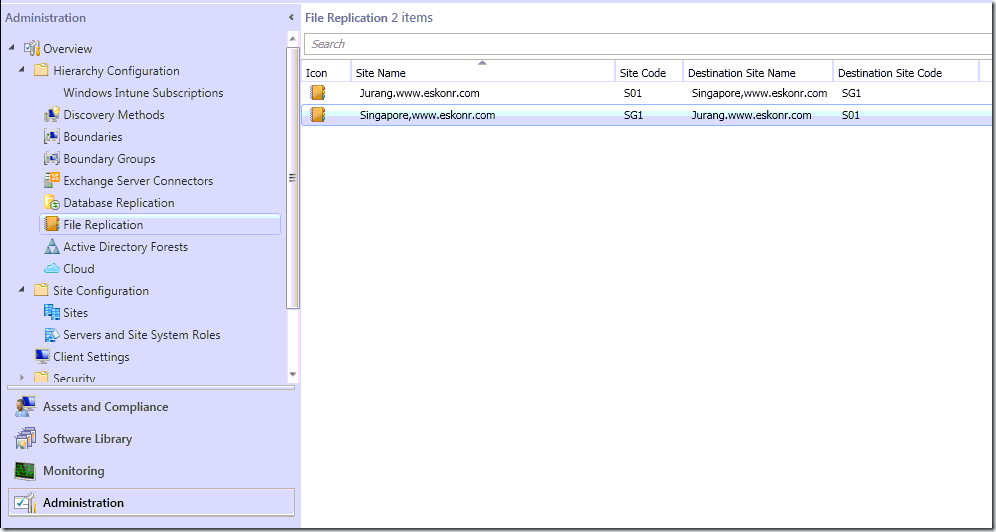Screen dimensions: 996x532
Task: Click the navigation tree scroll up arrow
Action: pos(292,38)
